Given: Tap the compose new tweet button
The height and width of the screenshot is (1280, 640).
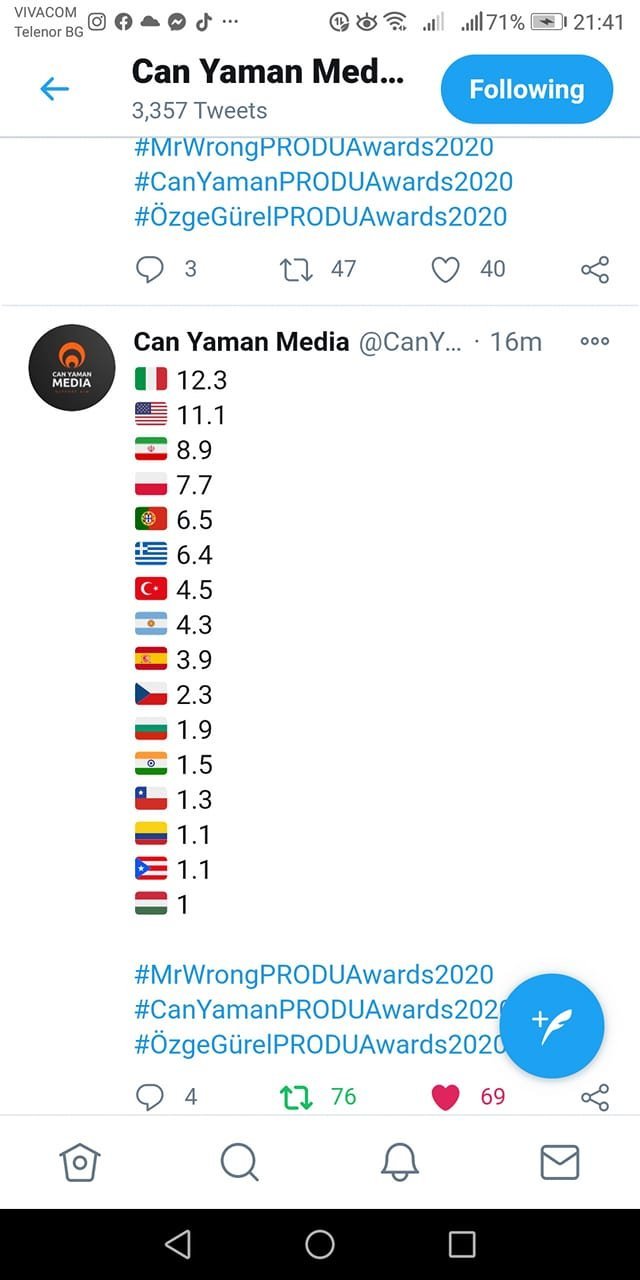Looking at the screenshot, I should 551,1025.
